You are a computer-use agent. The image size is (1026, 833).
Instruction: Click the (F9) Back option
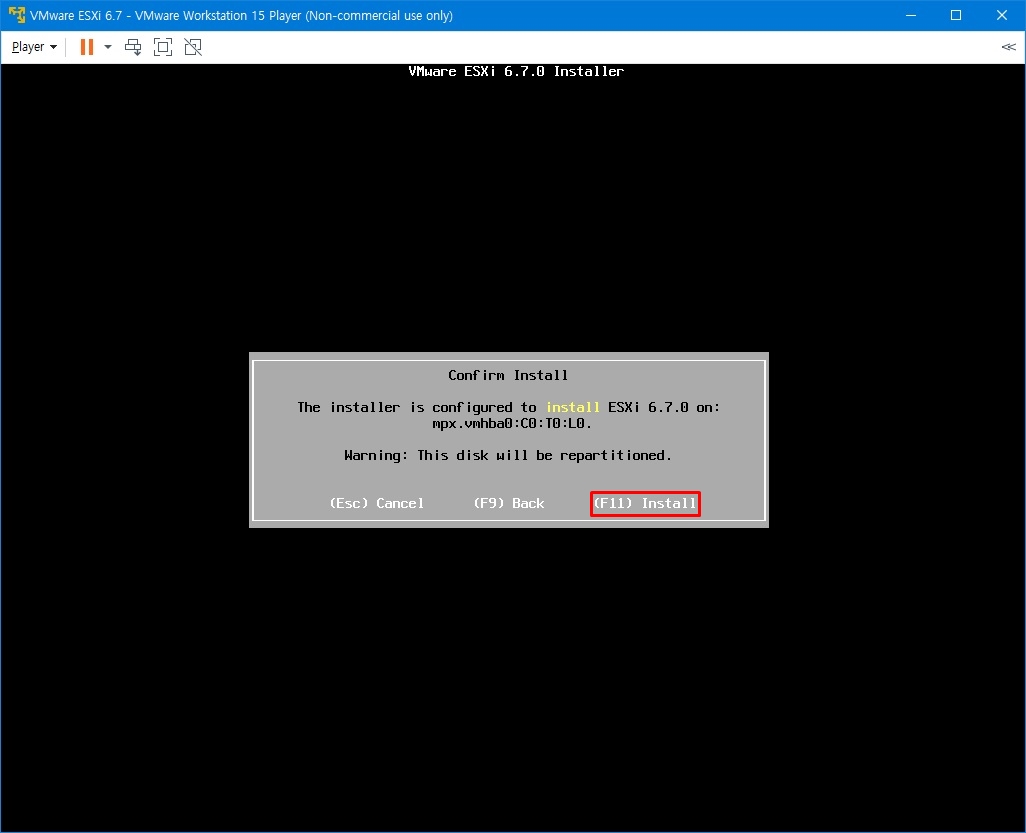[509, 503]
